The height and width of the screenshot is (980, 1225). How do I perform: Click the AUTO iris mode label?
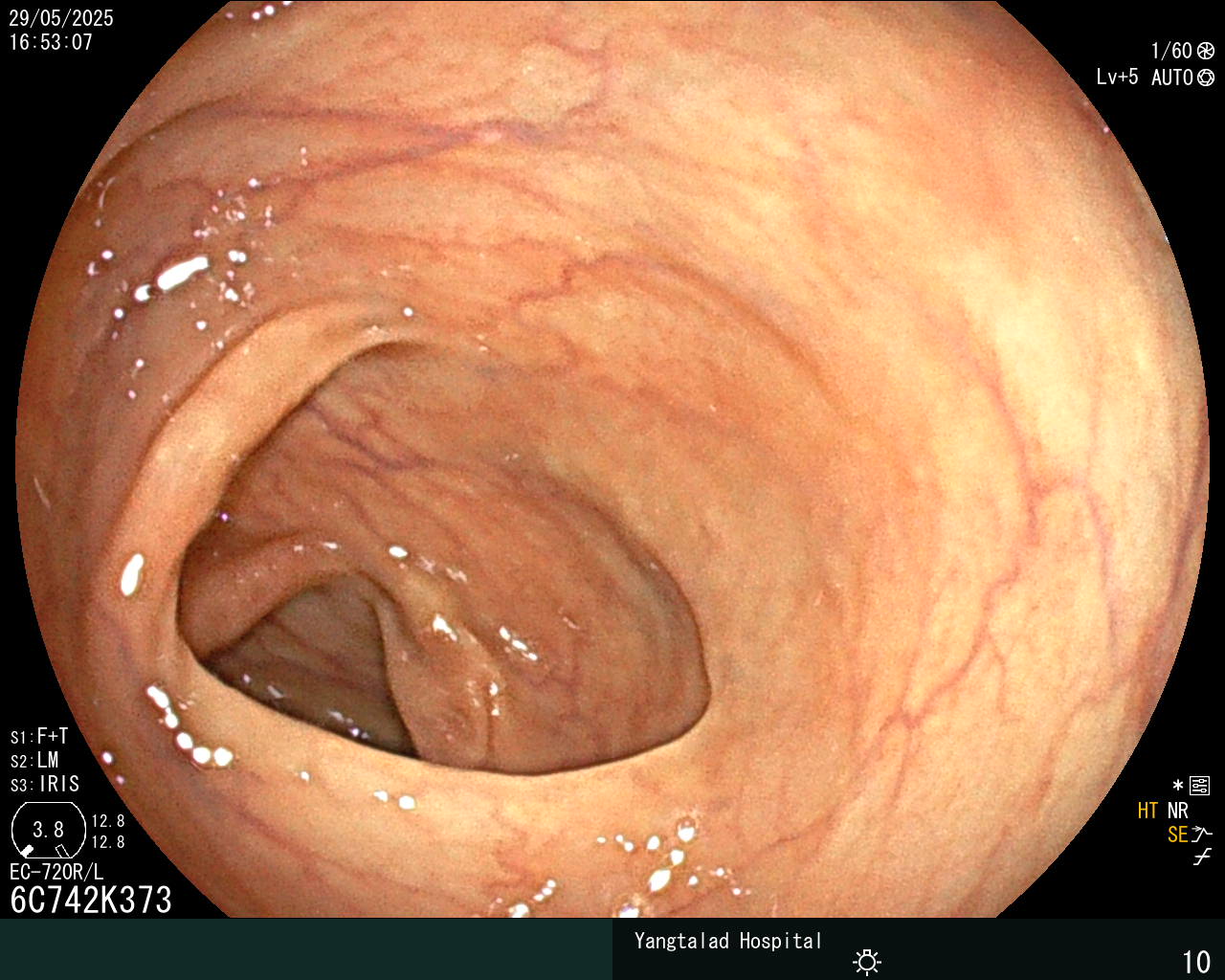pyautogui.click(x=1172, y=78)
